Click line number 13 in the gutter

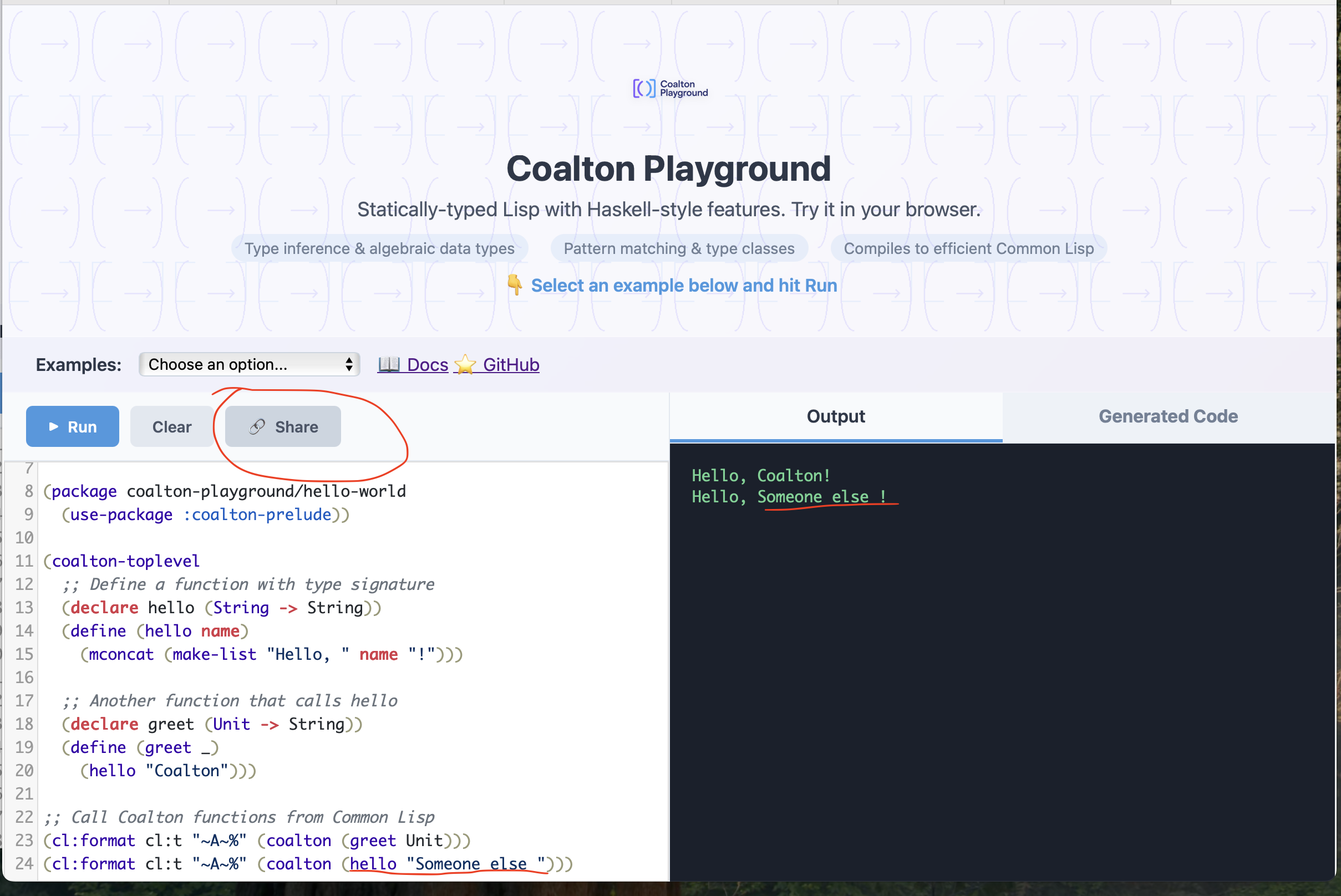[24, 608]
